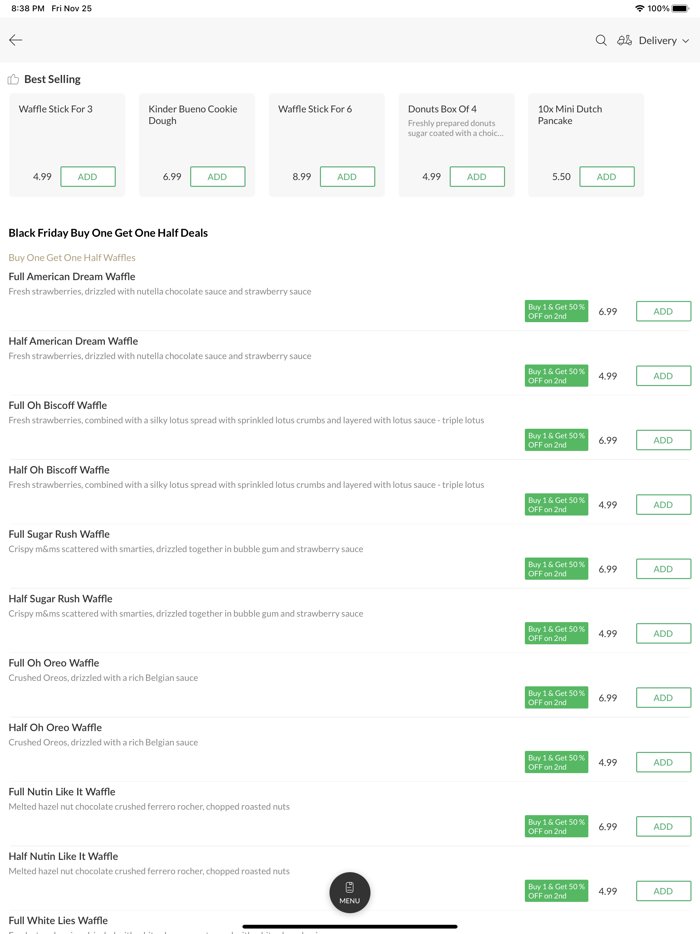
Task: Add Half Oh Biscoff Waffle
Action: pos(663,505)
